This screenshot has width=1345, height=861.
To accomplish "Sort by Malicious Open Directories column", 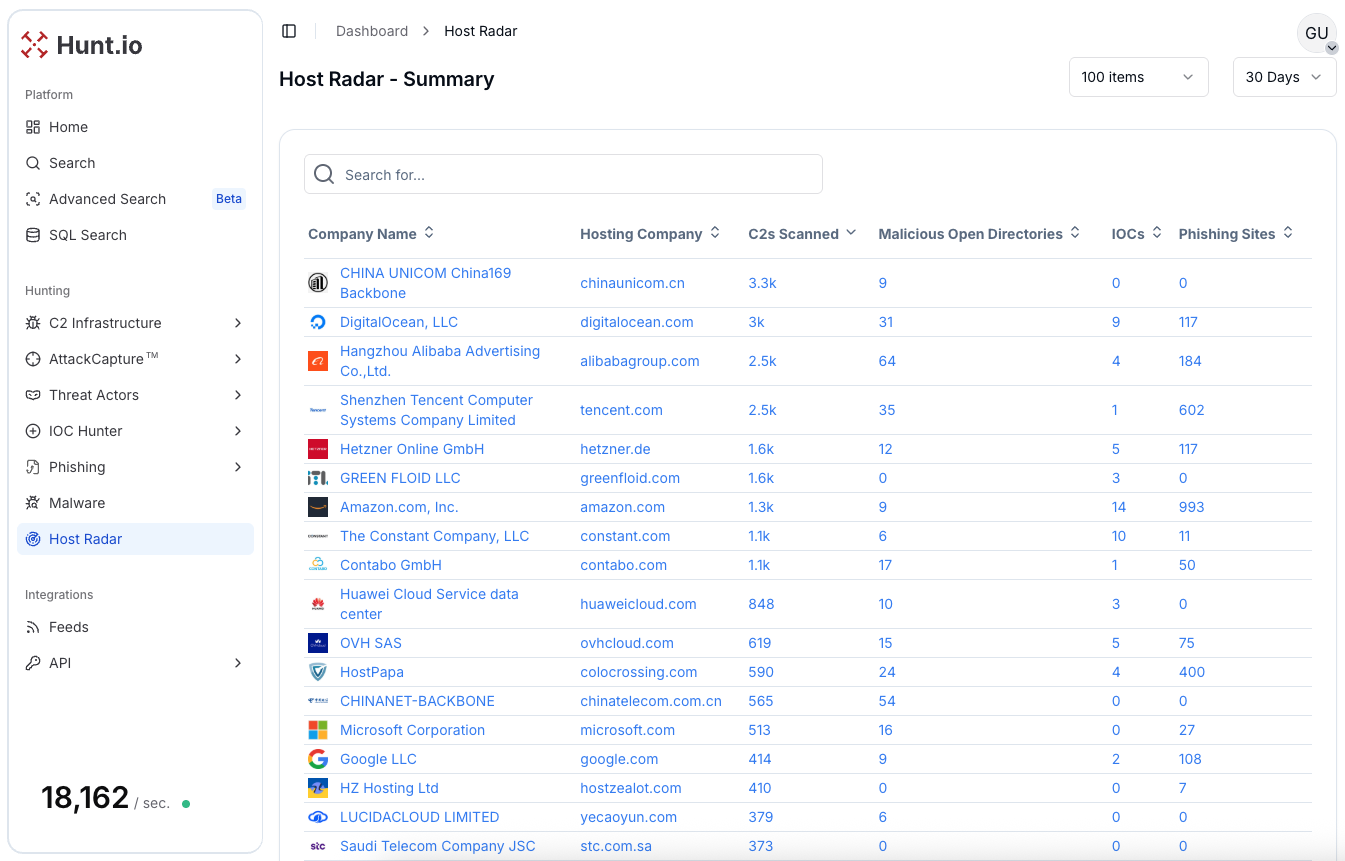I will (x=979, y=233).
